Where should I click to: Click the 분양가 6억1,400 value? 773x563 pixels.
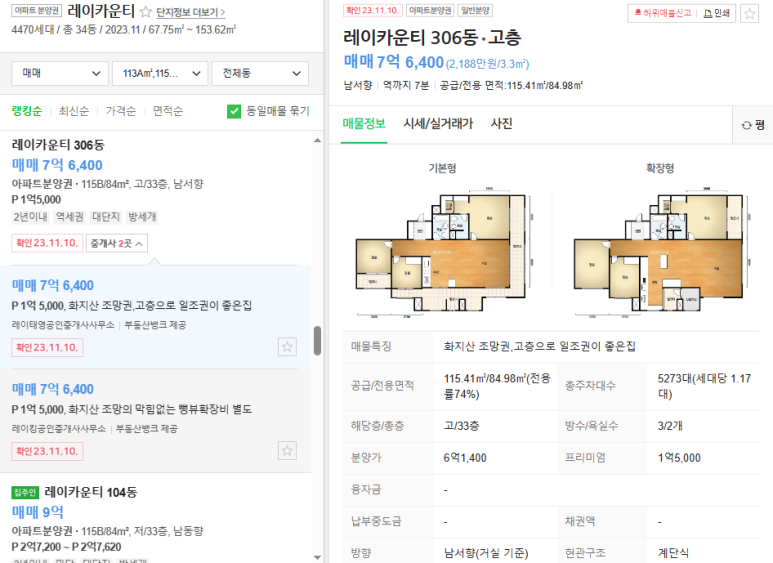tap(465, 458)
